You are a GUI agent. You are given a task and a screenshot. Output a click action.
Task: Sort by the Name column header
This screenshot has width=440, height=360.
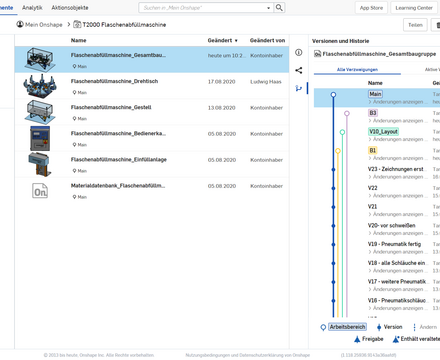click(78, 40)
